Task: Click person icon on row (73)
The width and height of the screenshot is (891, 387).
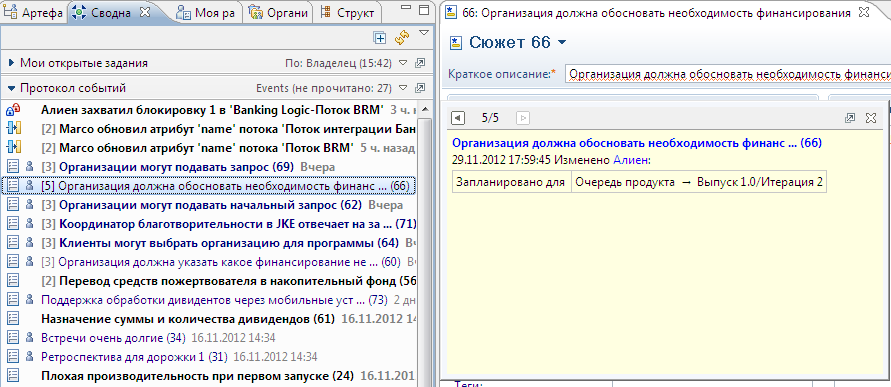Action: [30, 299]
